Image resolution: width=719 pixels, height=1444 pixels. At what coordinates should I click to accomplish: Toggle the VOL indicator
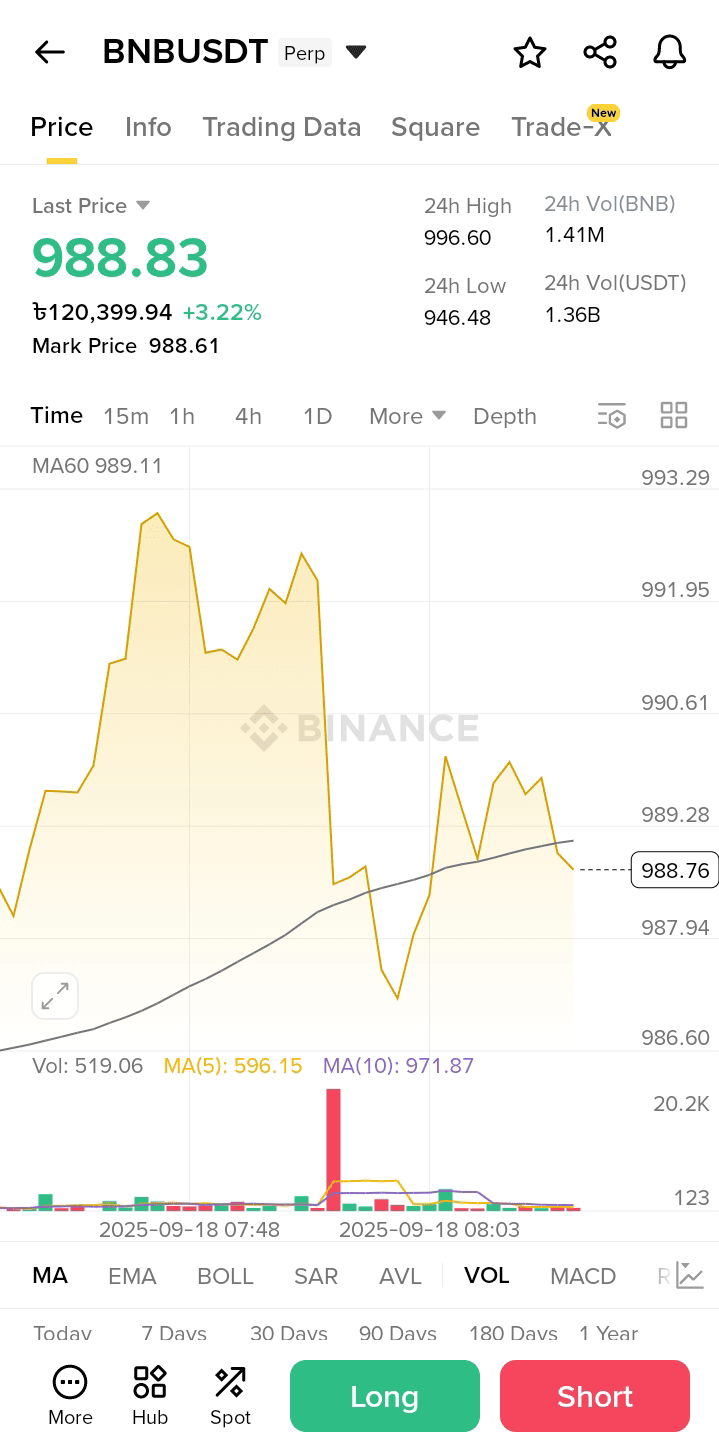tap(486, 1275)
